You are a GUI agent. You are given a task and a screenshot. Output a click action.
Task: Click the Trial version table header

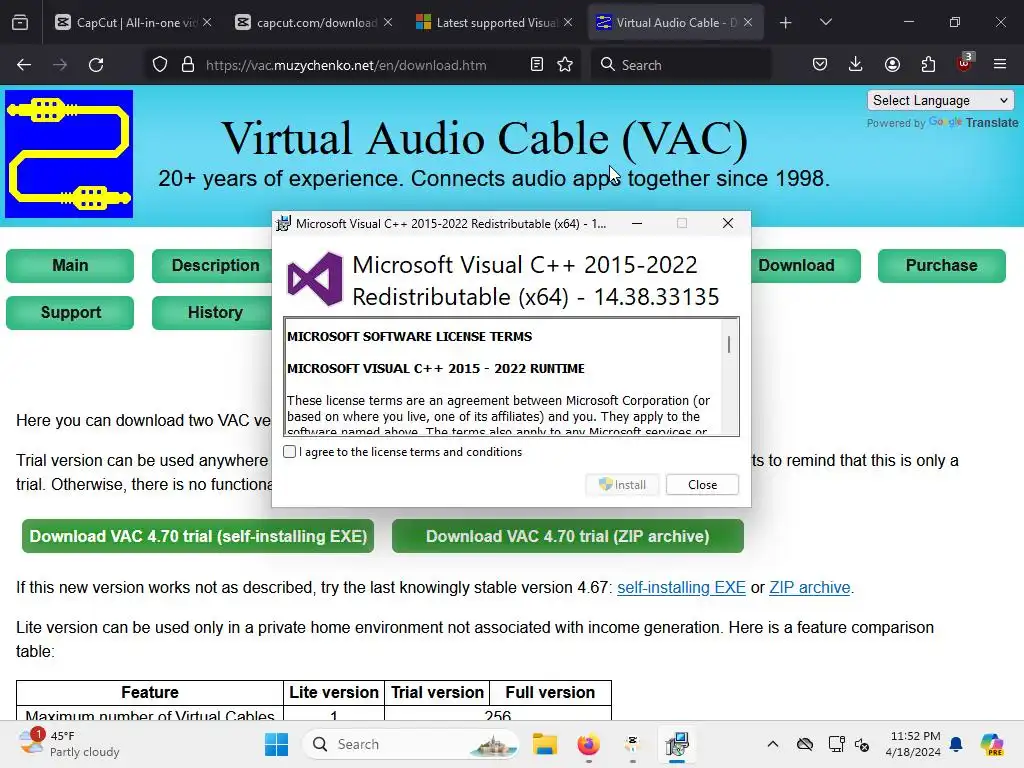pyautogui.click(x=438, y=692)
